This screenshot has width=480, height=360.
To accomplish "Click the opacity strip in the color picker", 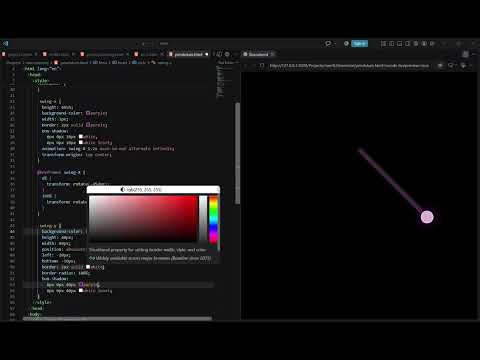I will [203, 219].
